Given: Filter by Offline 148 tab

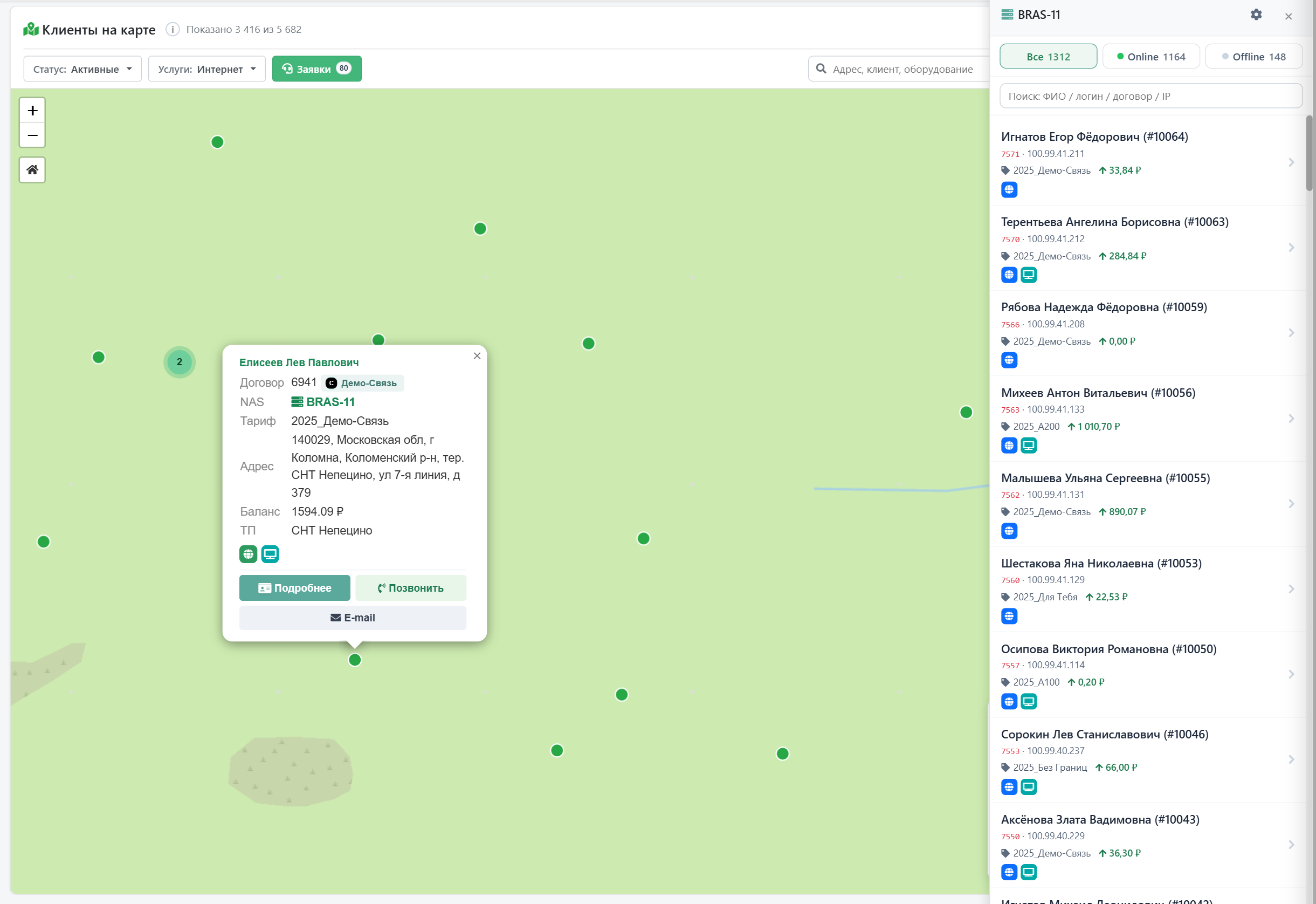Looking at the screenshot, I should click(1253, 57).
